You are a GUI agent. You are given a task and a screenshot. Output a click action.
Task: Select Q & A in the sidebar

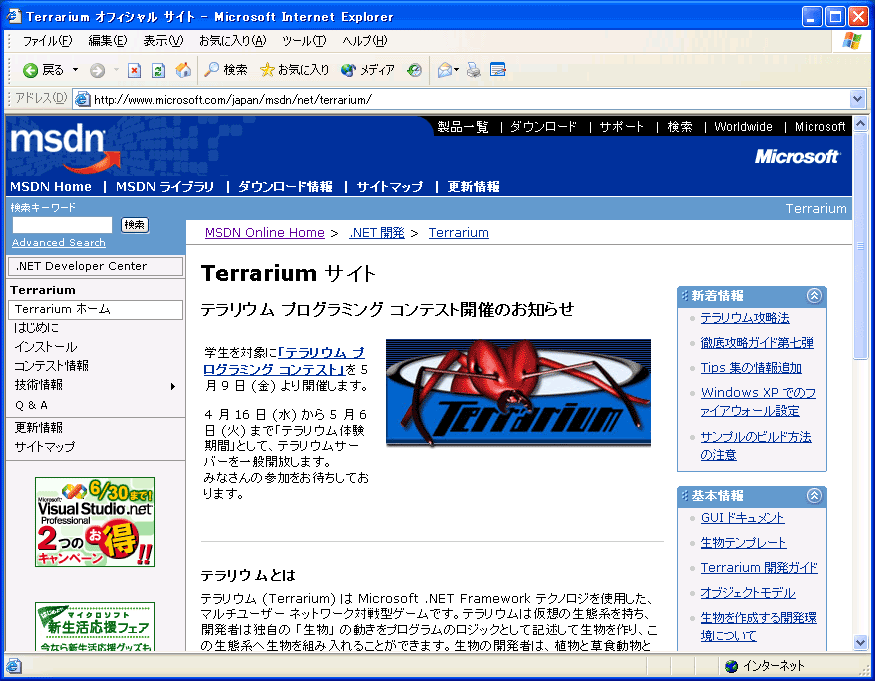click(31, 405)
